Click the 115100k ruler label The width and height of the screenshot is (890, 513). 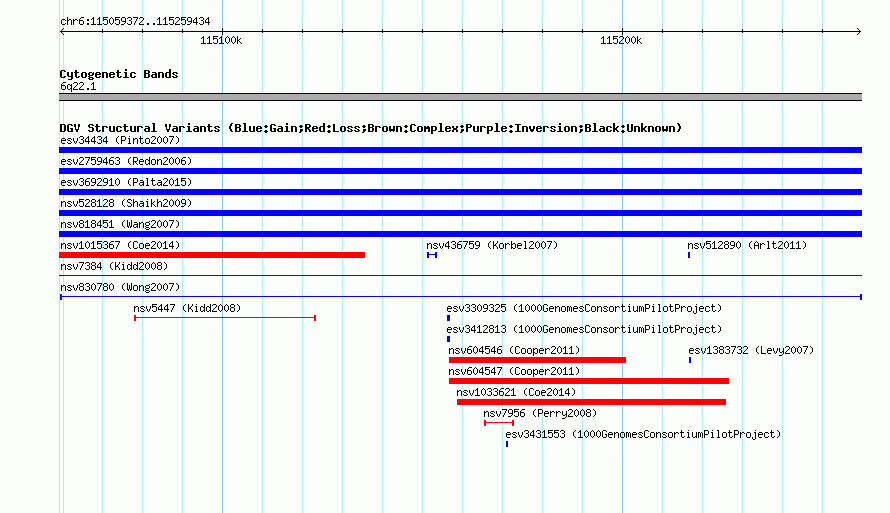[221, 40]
